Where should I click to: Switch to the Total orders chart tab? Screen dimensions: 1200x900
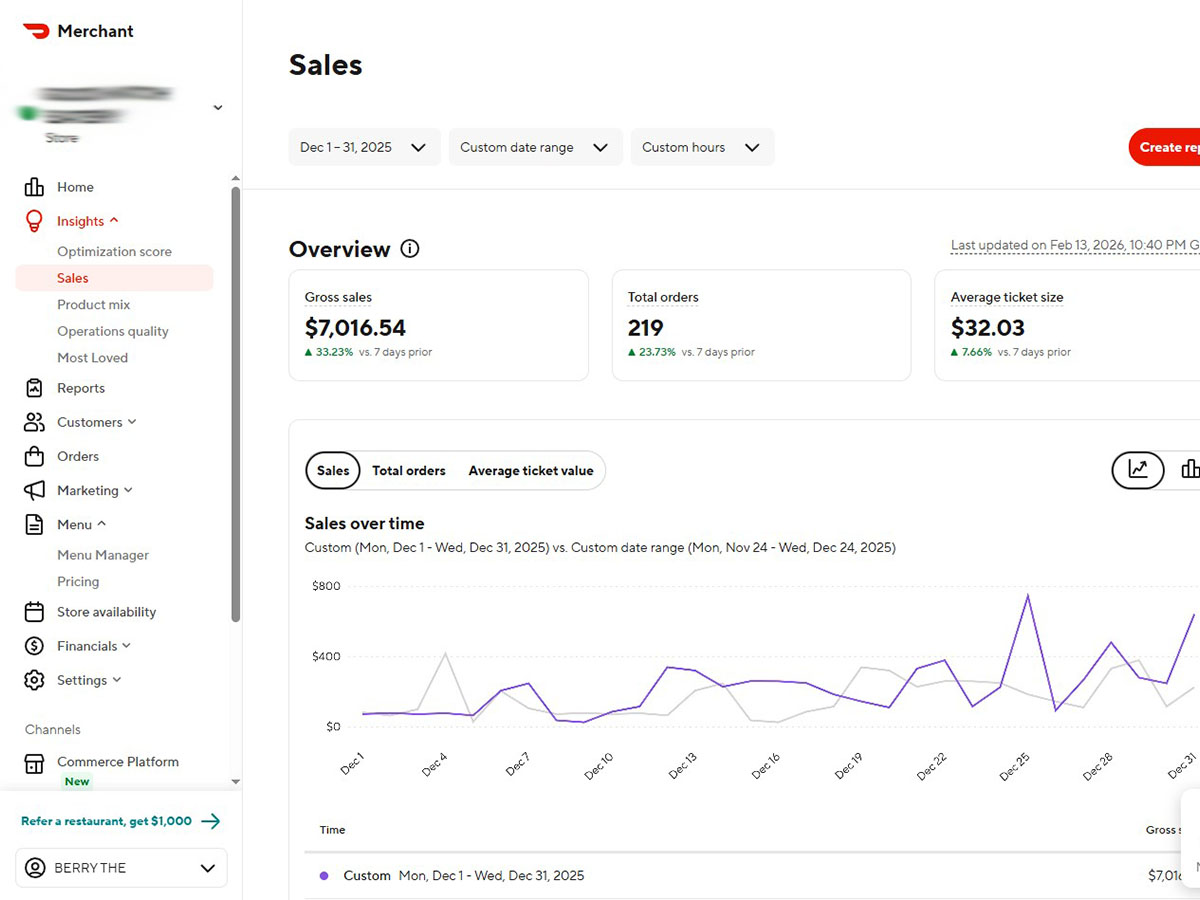(x=408, y=470)
